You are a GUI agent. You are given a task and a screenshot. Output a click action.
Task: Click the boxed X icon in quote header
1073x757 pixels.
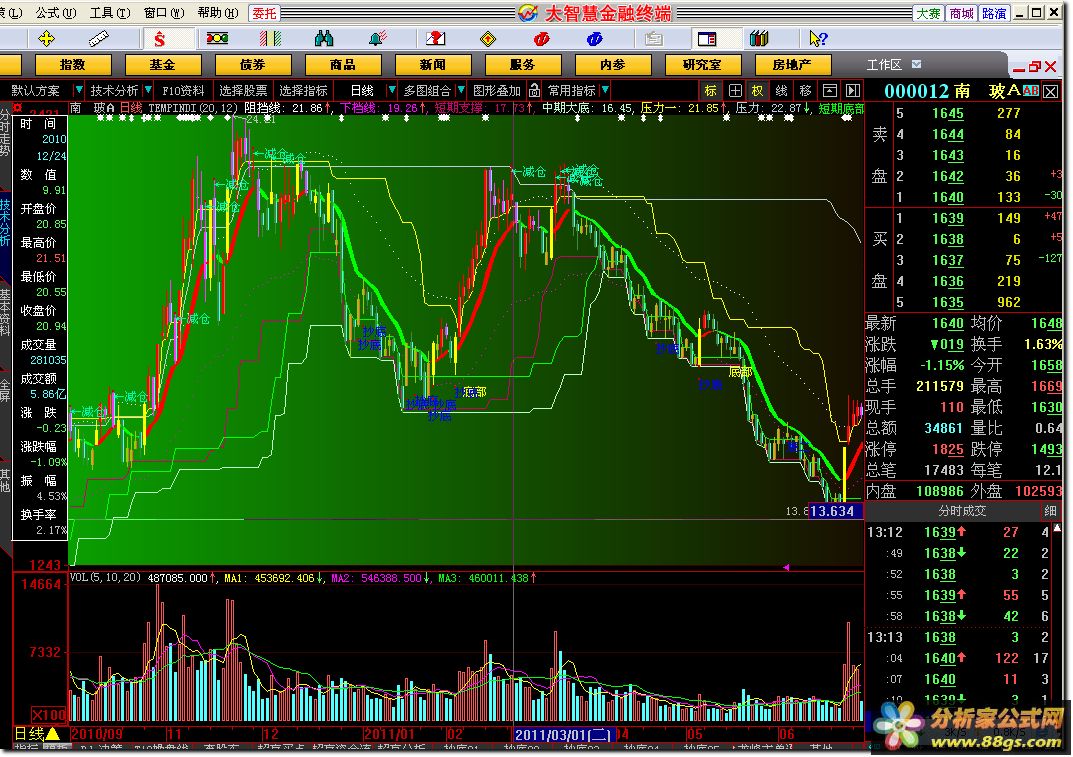point(1051,90)
